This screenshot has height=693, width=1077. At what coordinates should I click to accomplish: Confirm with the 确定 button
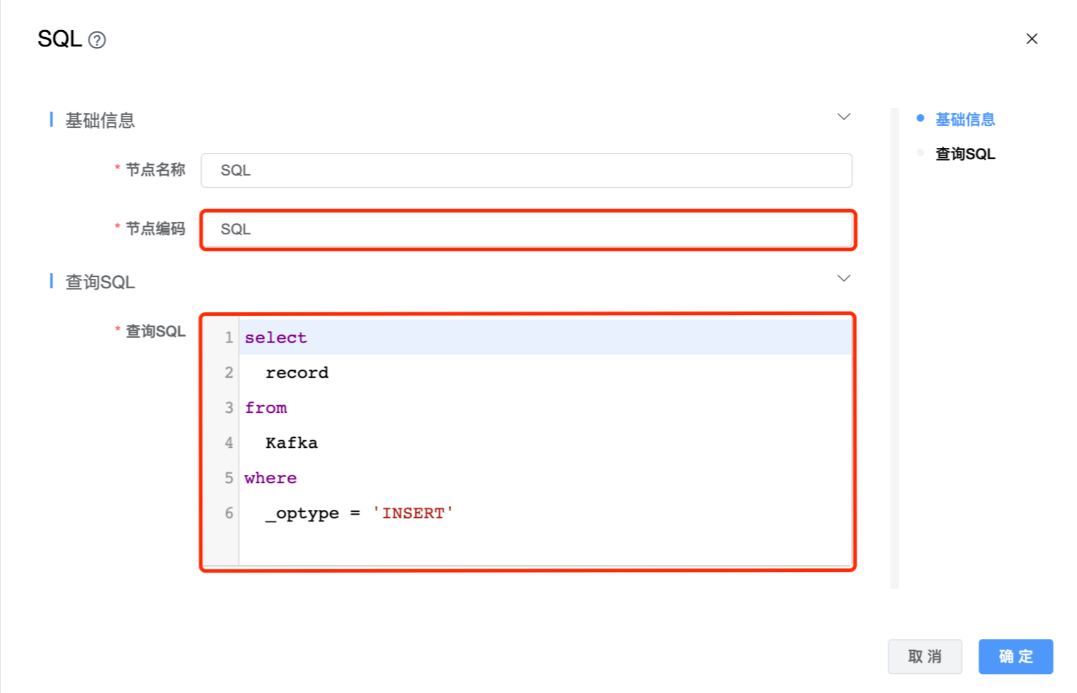pyautogui.click(x=1015, y=656)
